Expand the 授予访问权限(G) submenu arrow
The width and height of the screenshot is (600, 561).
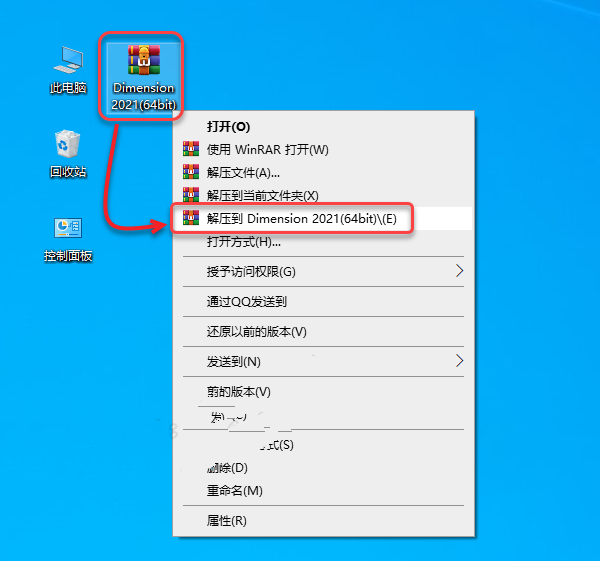[460, 271]
